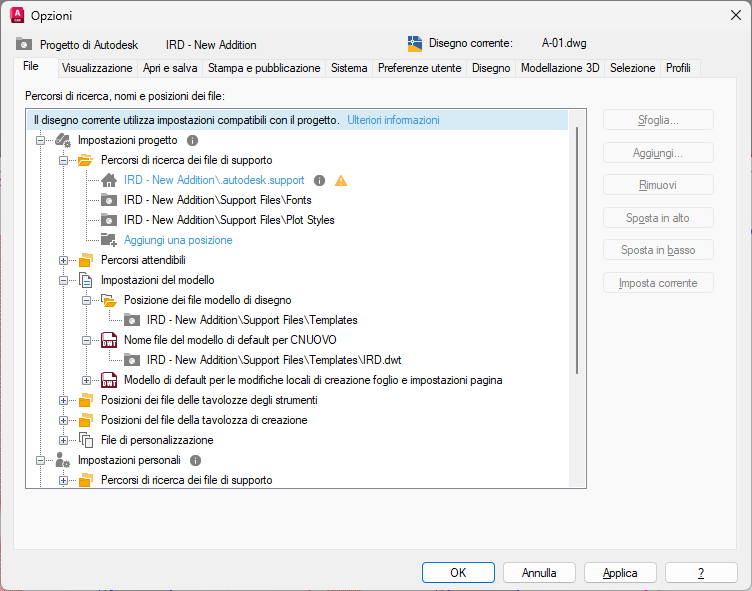The height and width of the screenshot is (591, 752).
Task: Switch to the Visualizzazione tab
Action: pyautogui.click(x=96, y=68)
